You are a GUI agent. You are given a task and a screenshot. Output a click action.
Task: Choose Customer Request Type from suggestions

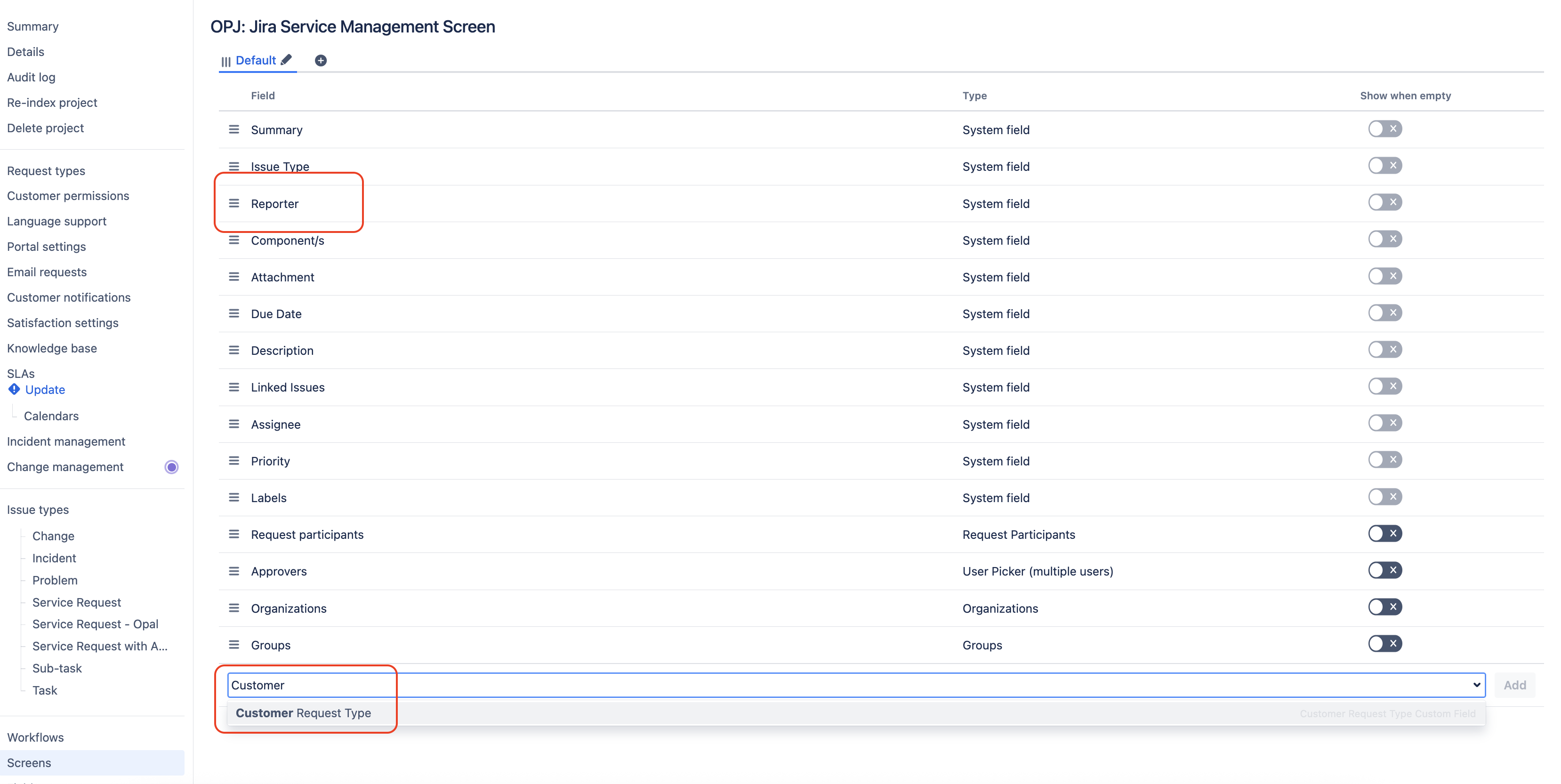point(304,713)
